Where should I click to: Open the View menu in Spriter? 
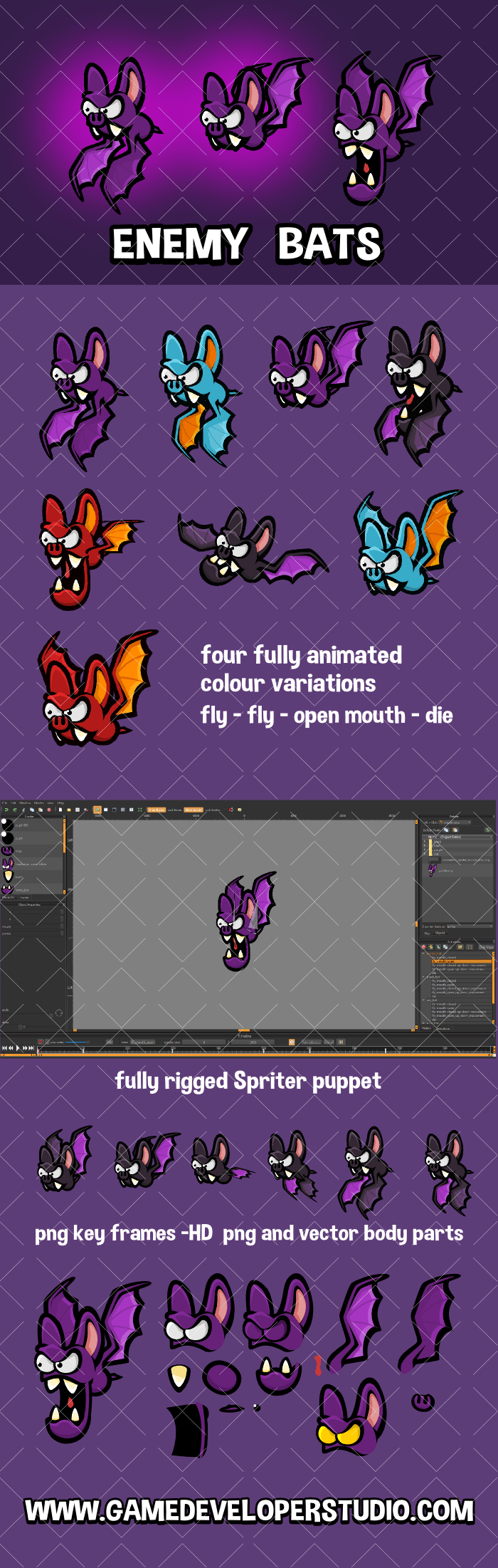[x=51, y=803]
